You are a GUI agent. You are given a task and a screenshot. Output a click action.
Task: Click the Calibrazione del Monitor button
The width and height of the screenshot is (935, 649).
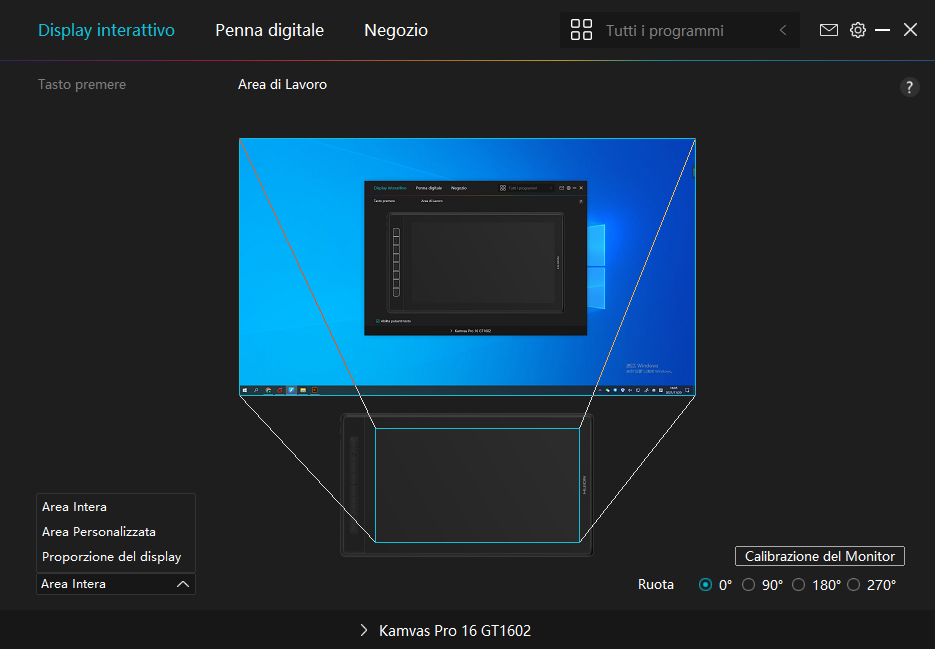(x=819, y=556)
